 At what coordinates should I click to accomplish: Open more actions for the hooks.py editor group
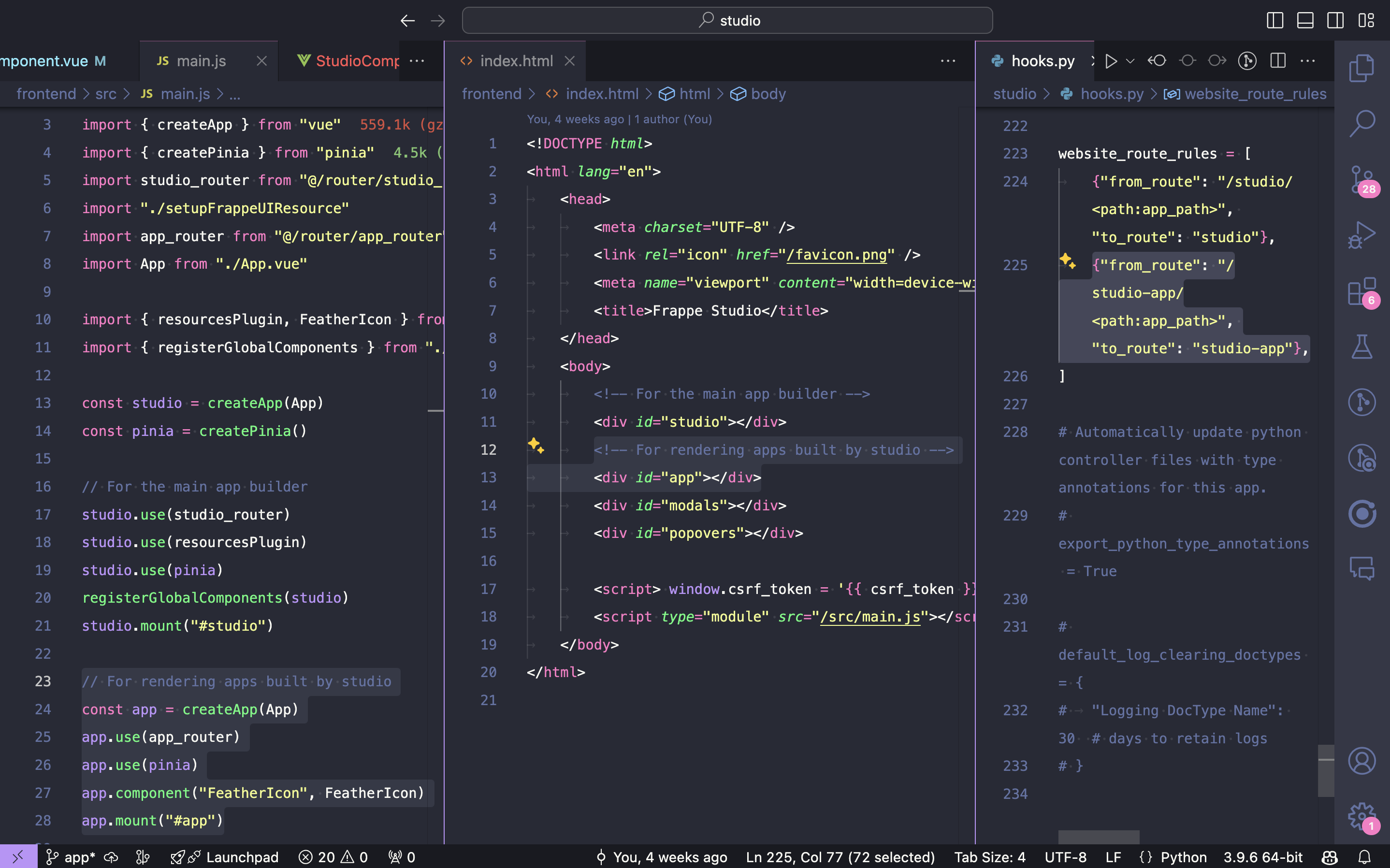click(1307, 61)
